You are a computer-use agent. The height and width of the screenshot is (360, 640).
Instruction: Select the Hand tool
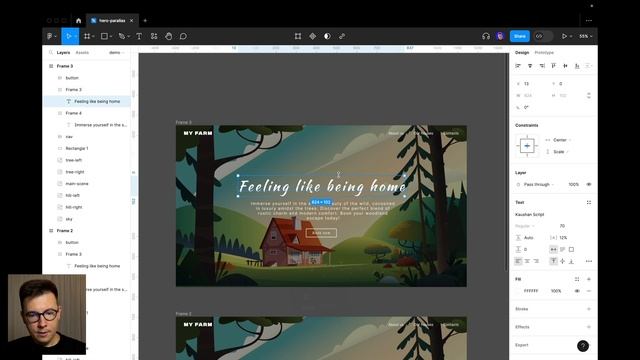(169, 36)
